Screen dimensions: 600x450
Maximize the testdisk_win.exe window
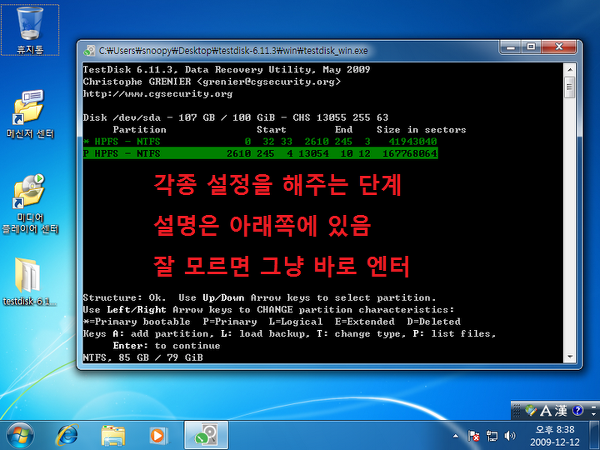tap(531, 47)
